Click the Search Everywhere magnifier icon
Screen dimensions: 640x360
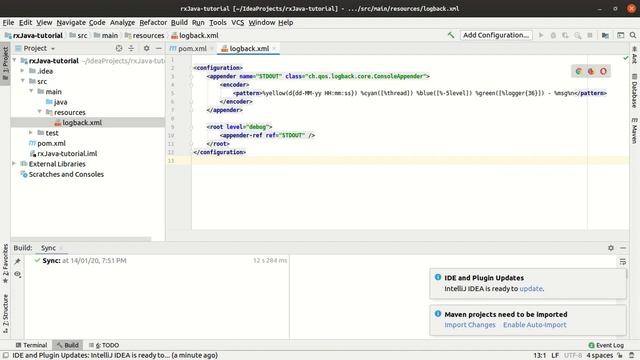coord(633,36)
